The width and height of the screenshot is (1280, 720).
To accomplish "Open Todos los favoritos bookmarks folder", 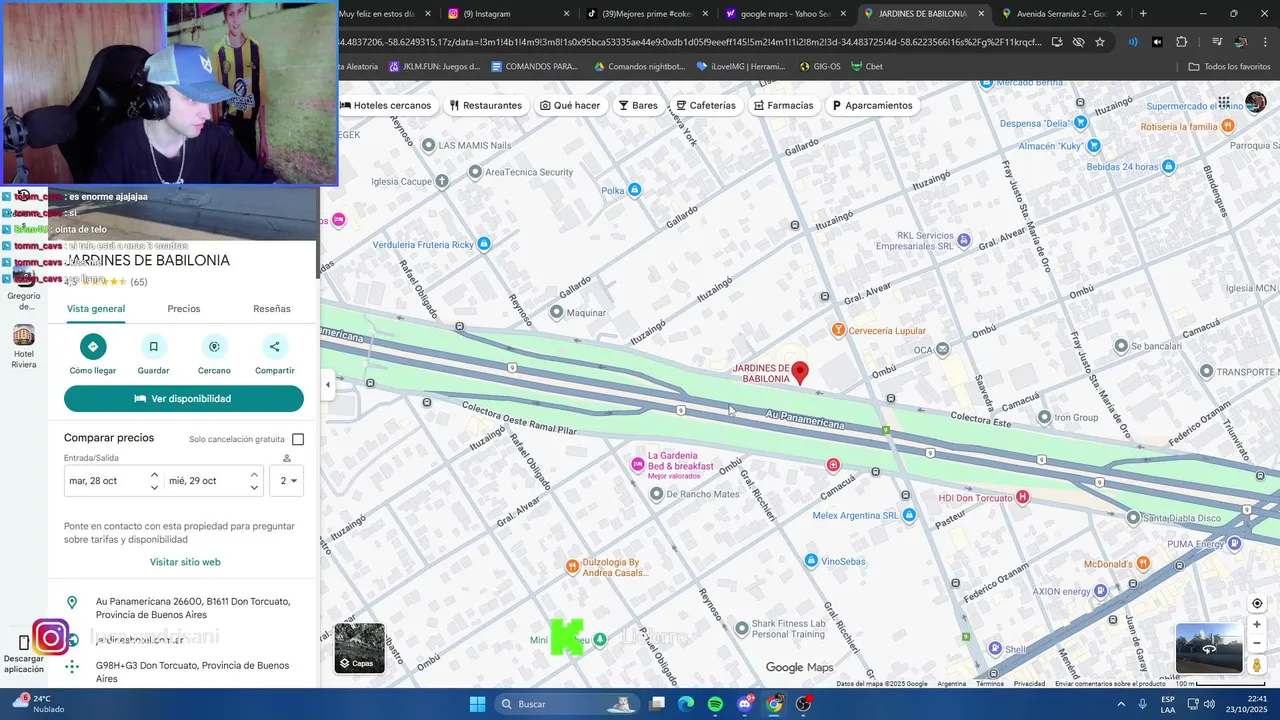I will [1229, 67].
